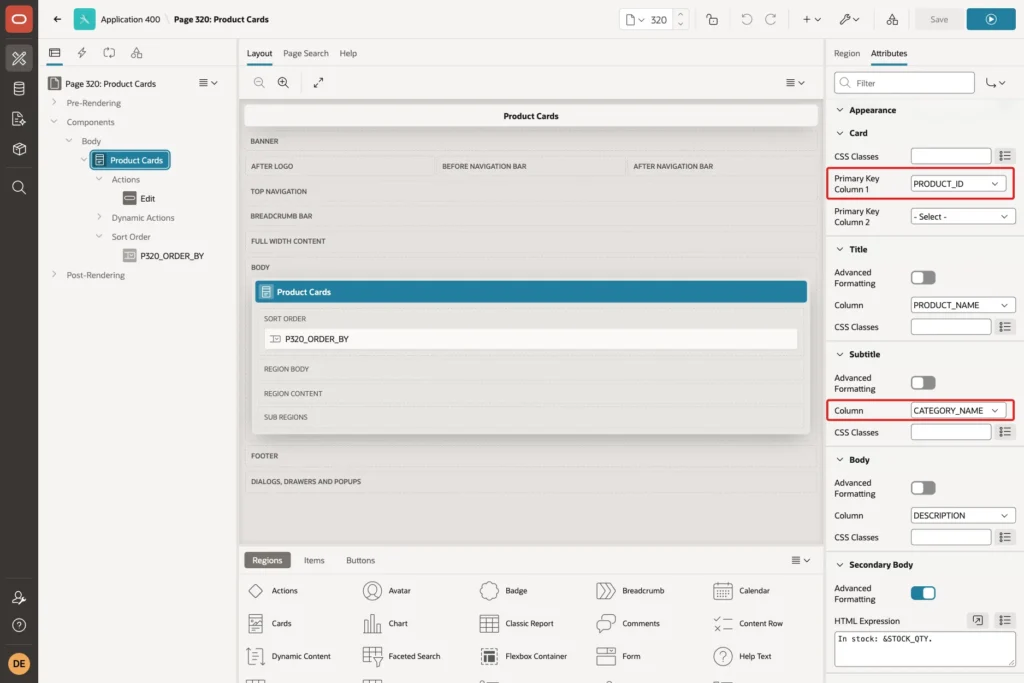Switch to the Dynamic Actions lightning tab
This screenshot has width=1024, height=683.
(82, 53)
